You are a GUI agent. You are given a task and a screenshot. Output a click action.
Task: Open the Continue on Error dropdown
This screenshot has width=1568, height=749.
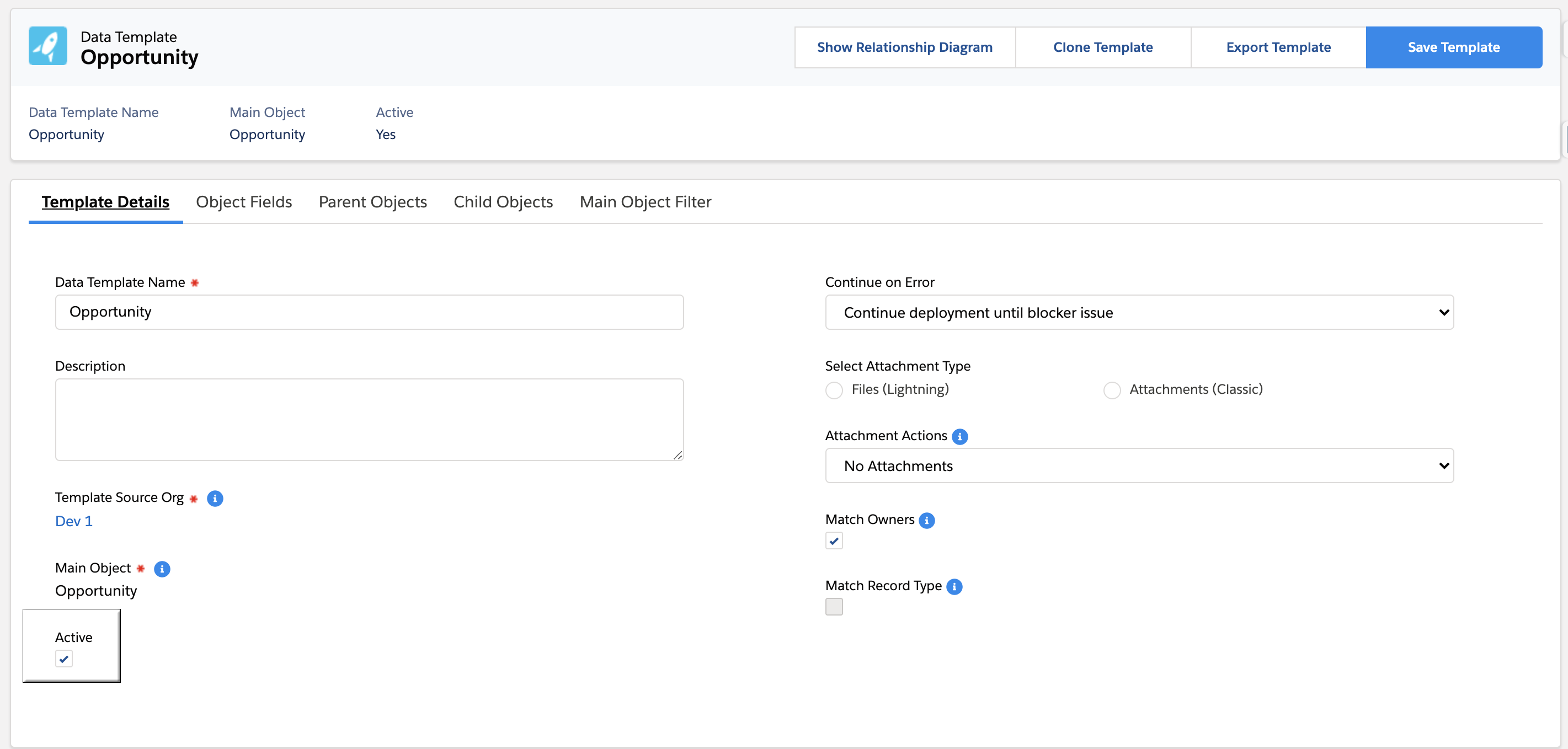(1139, 312)
